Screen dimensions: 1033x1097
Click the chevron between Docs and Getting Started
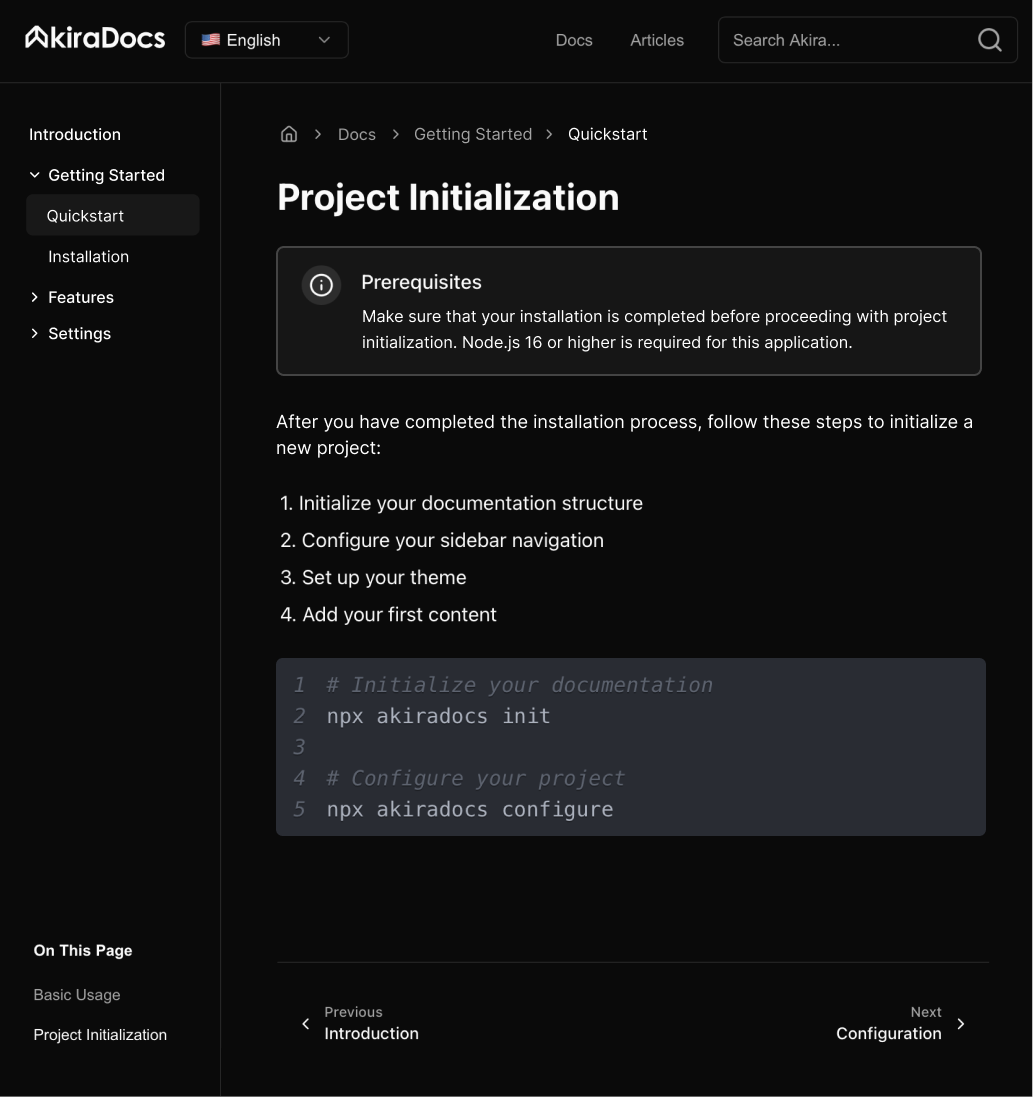click(x=395, y=133)
